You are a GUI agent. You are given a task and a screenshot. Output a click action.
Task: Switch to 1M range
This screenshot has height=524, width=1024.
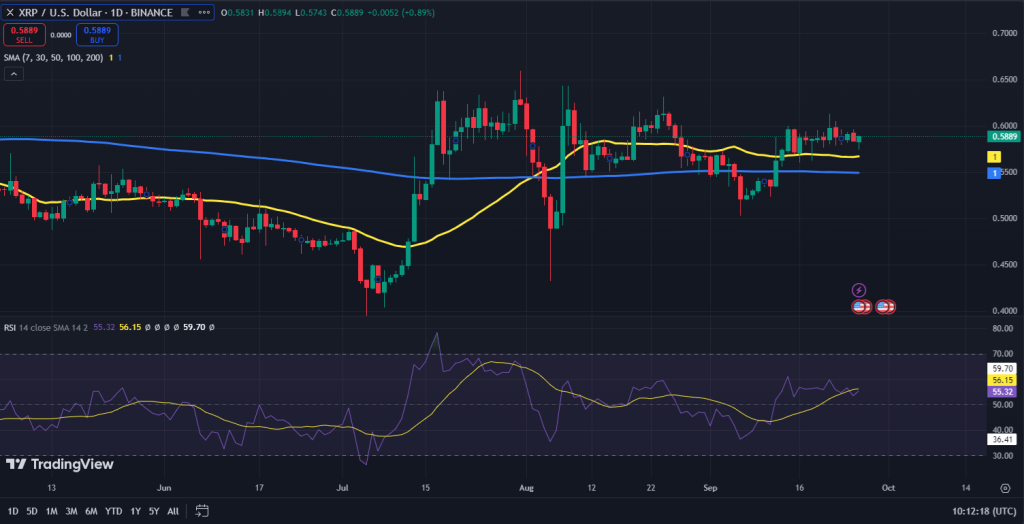52,510
